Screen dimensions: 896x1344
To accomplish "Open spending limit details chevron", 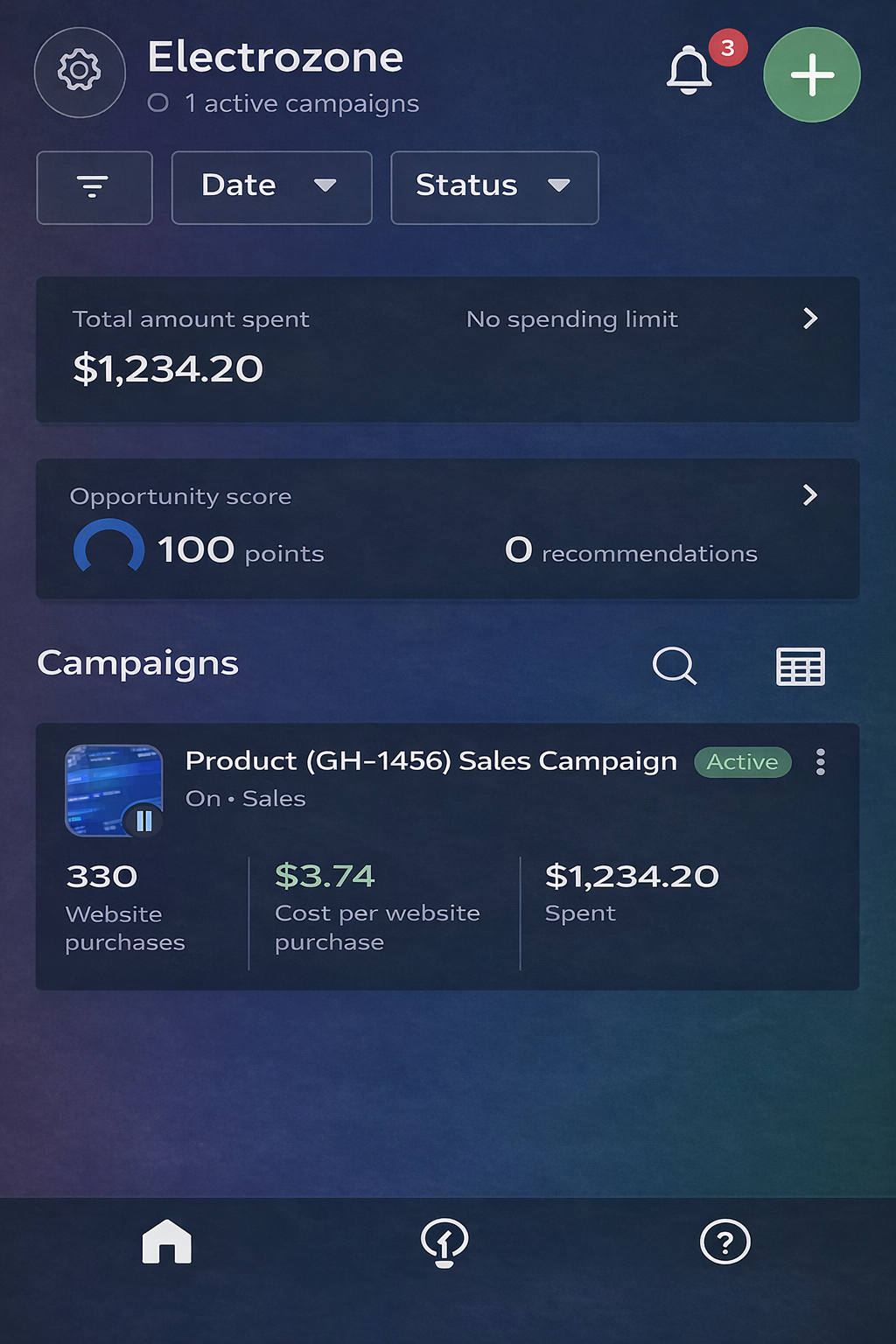I will pyautogui.click(x=810, y=318).
